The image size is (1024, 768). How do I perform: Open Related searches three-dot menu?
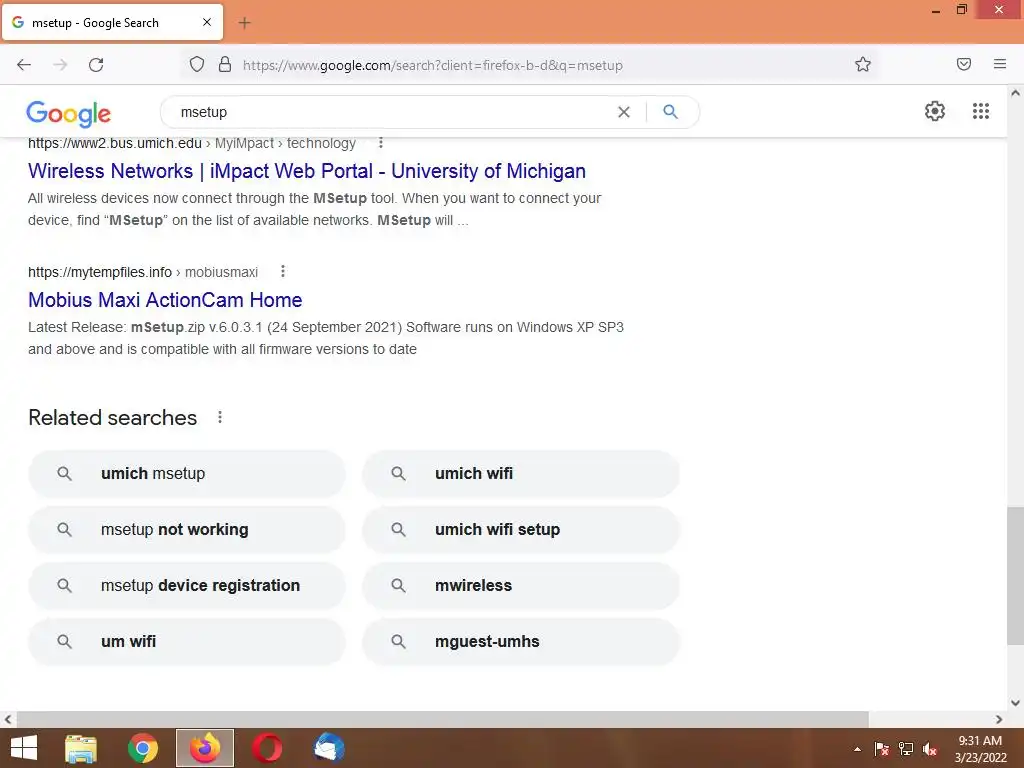[220, 417]
